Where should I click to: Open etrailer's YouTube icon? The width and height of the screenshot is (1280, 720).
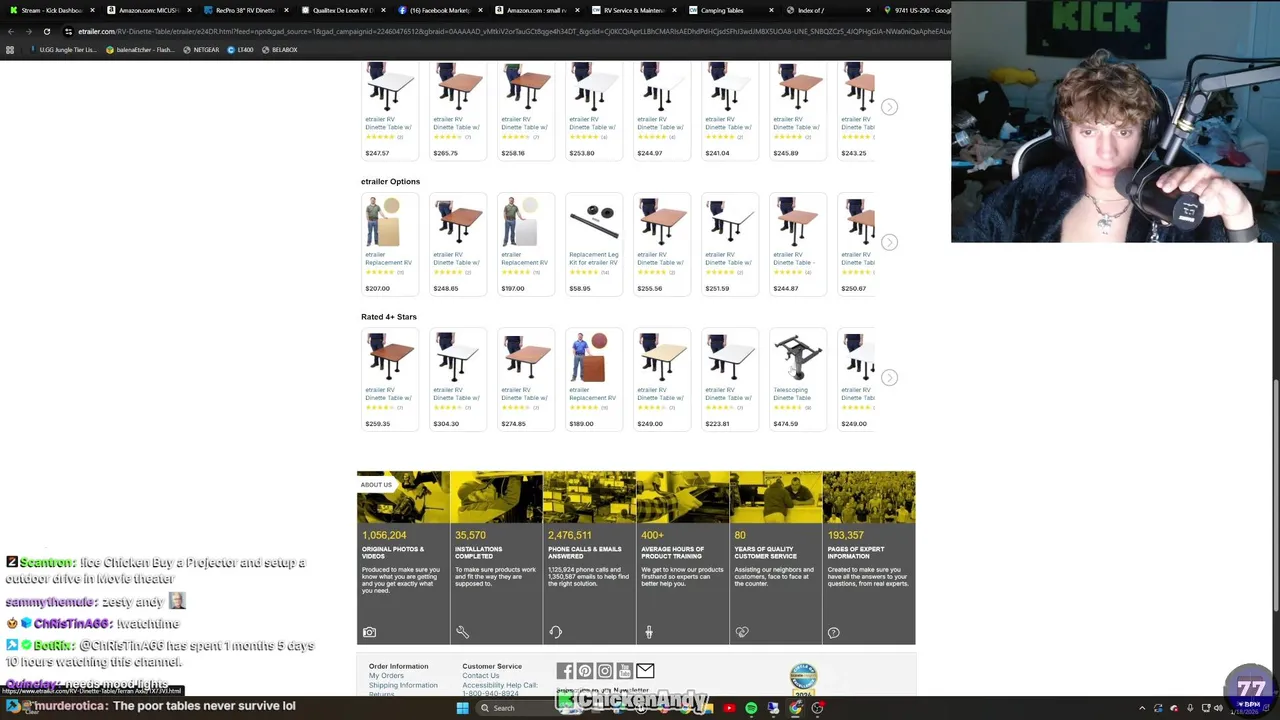coord(625,671)
